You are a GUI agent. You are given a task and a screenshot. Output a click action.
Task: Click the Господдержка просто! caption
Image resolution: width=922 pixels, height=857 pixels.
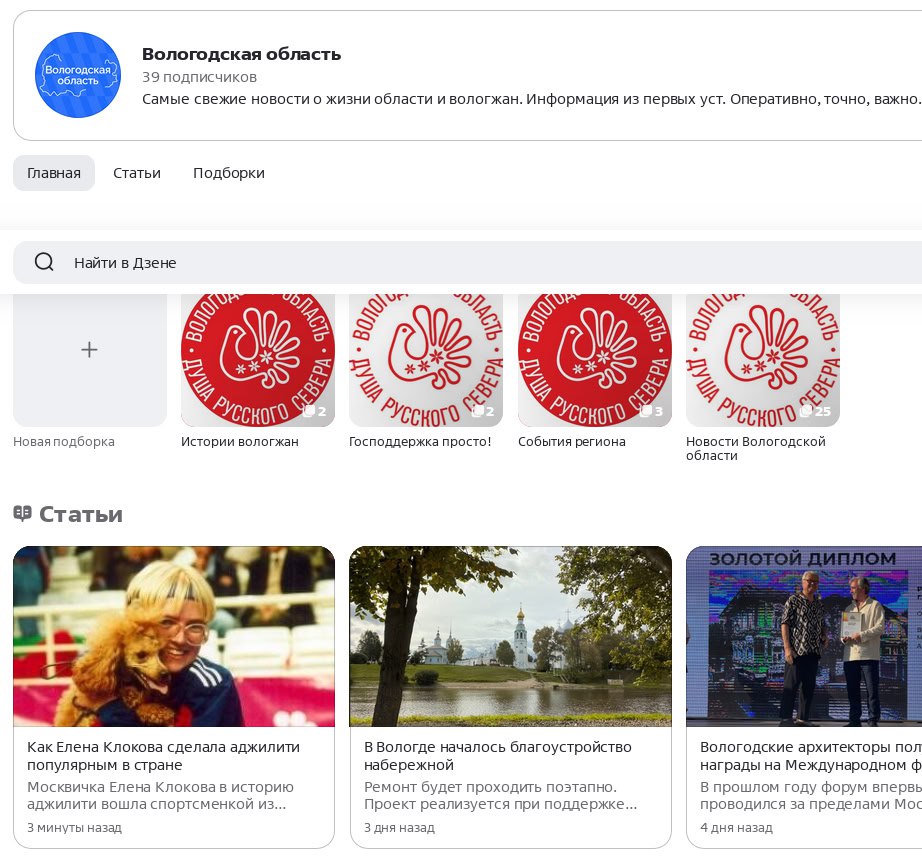point(420,441)
